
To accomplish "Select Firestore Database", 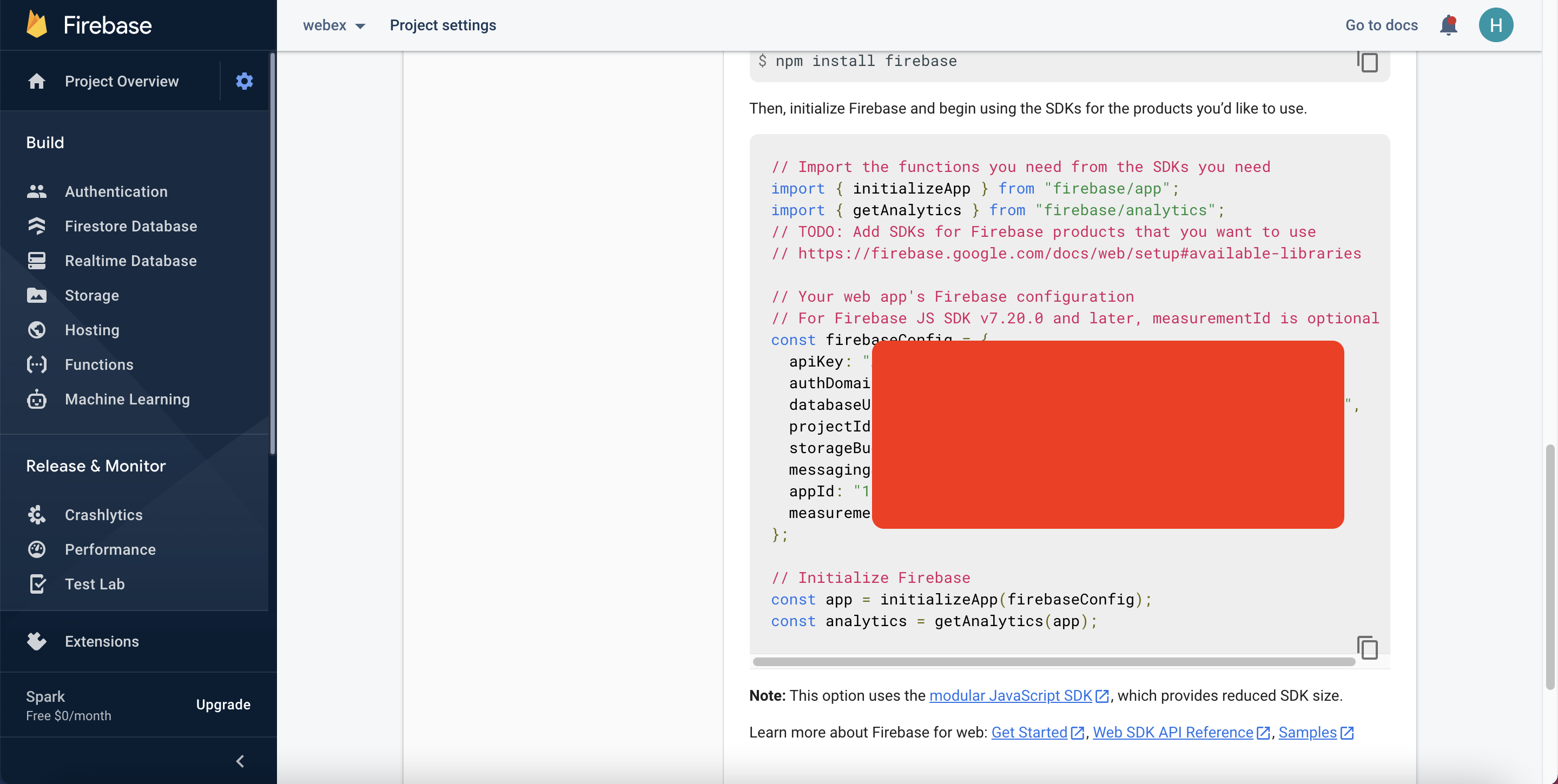I will (x=130, y=226).
